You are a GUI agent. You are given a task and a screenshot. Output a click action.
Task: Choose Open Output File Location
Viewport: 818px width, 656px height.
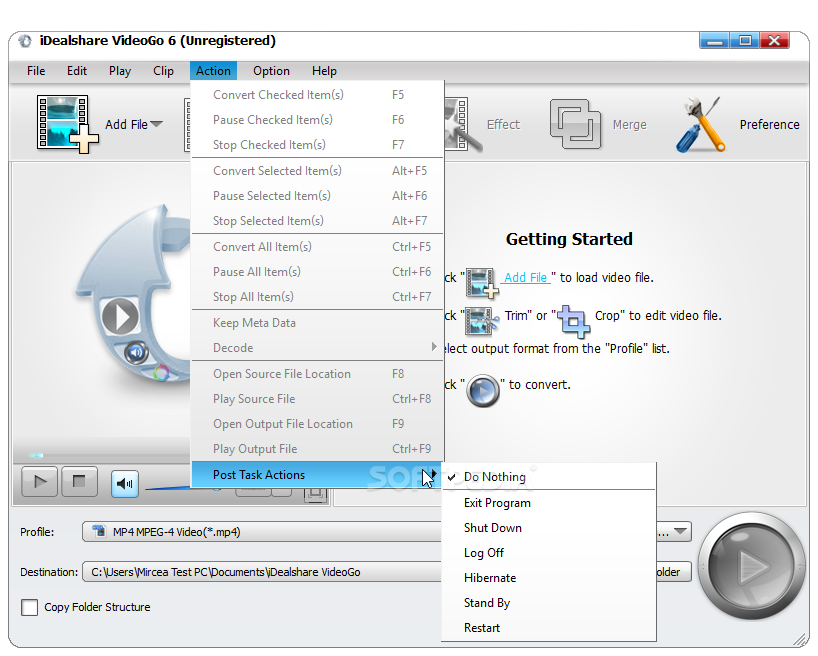pyautogui.click(x=317, y=424)
